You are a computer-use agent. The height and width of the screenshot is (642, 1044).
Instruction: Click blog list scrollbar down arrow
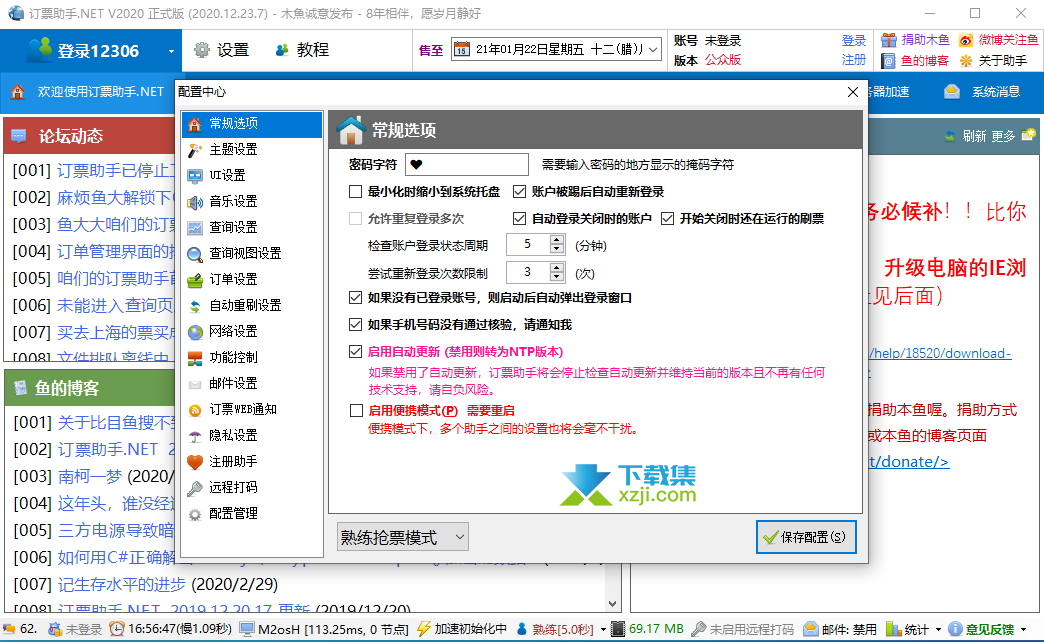tap(613, 604)
